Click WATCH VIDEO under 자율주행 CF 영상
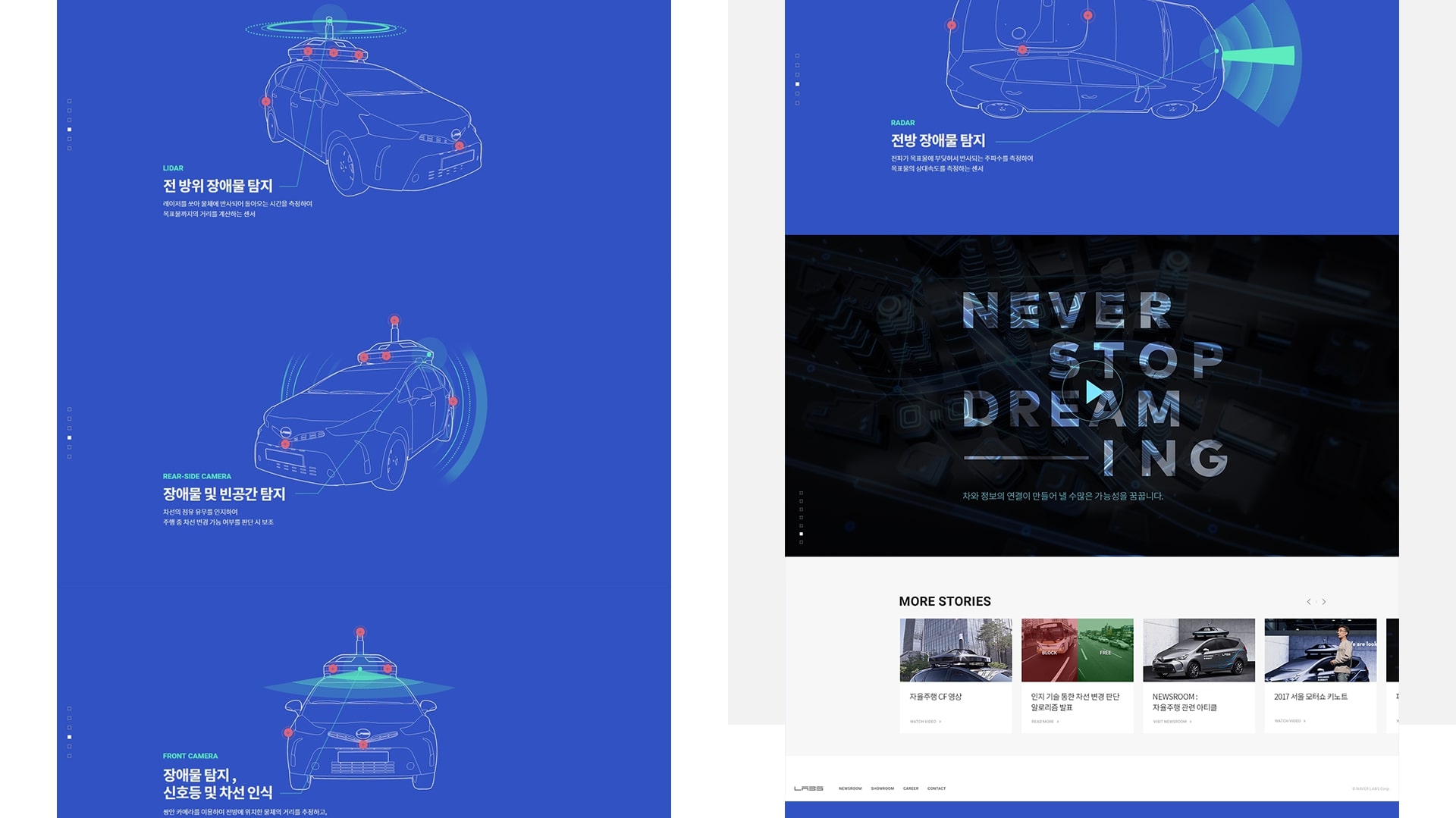 point(925,722)
